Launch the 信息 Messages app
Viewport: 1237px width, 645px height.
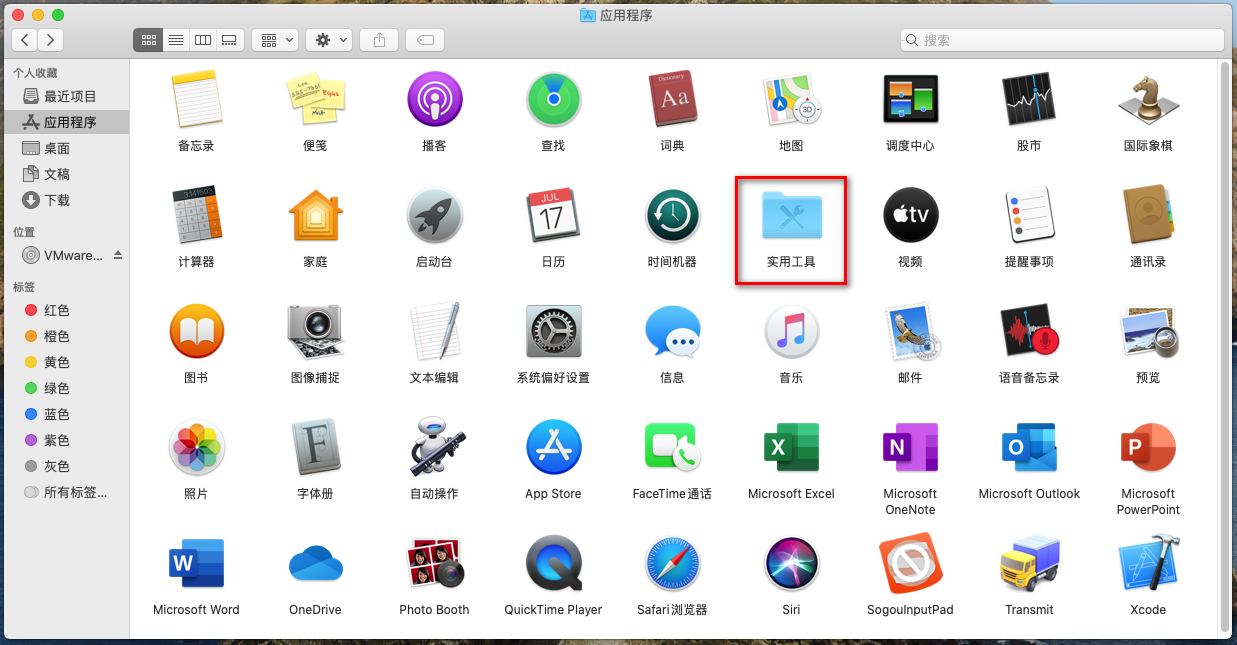pyautogui.click(x=672, y=331)
